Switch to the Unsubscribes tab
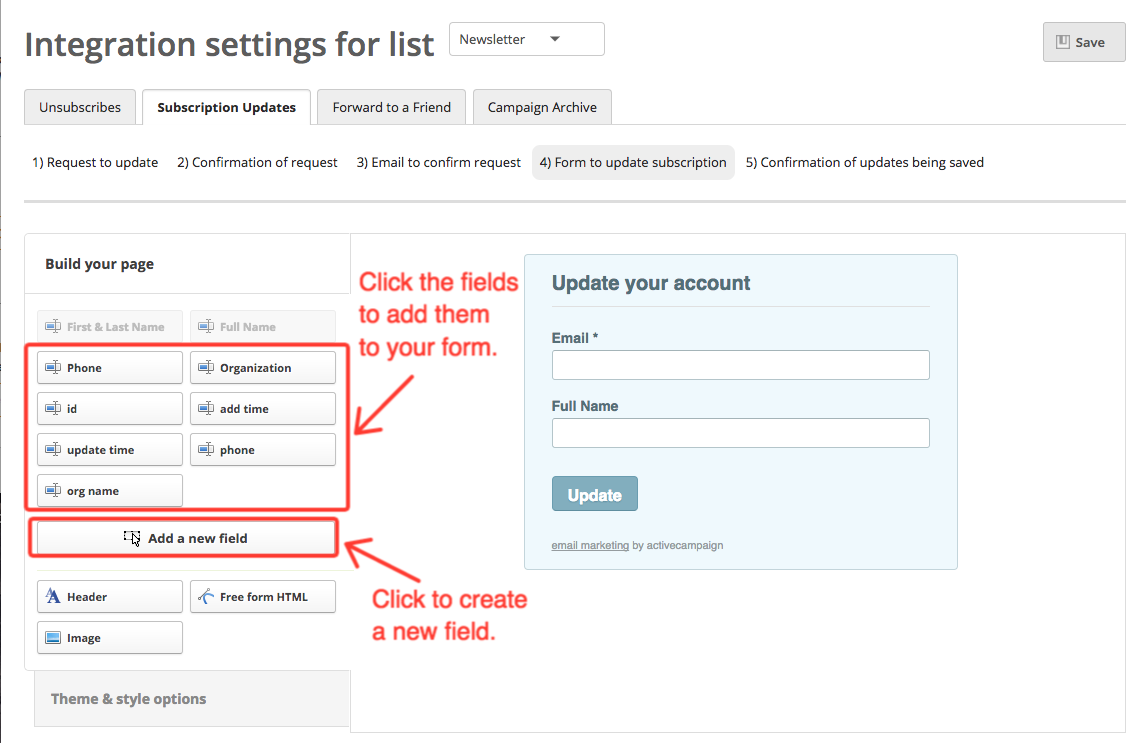The height and width of the screenshot is (743, 1147). coord(80,106)
